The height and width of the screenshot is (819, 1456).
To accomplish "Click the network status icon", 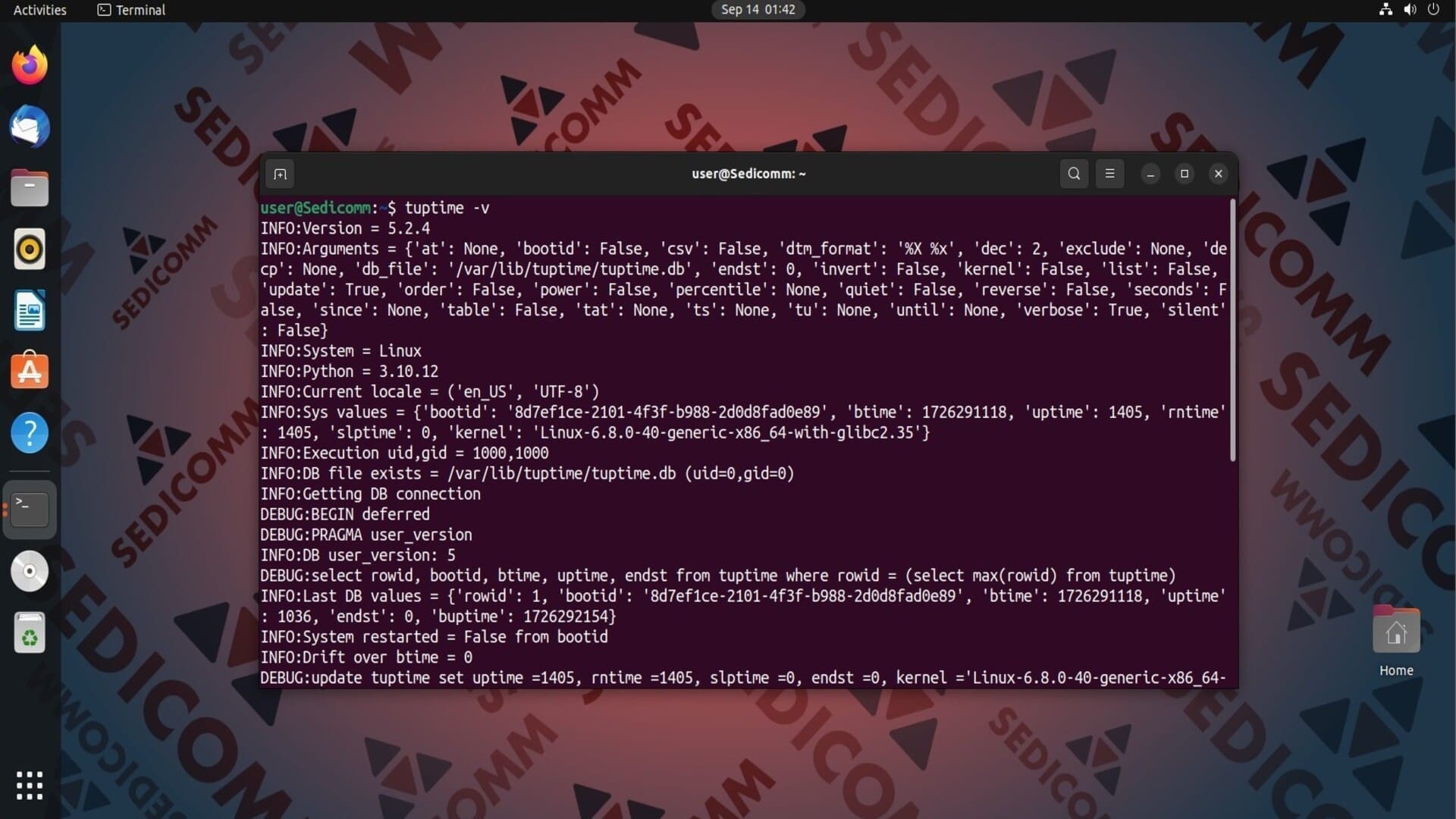I will [x=1385, y=10].
